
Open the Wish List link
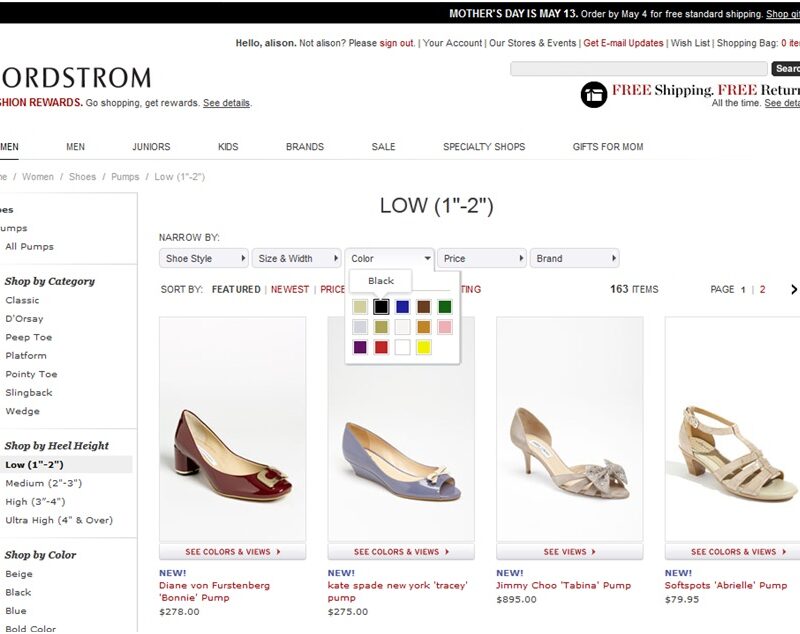click(x=690, y=43)
